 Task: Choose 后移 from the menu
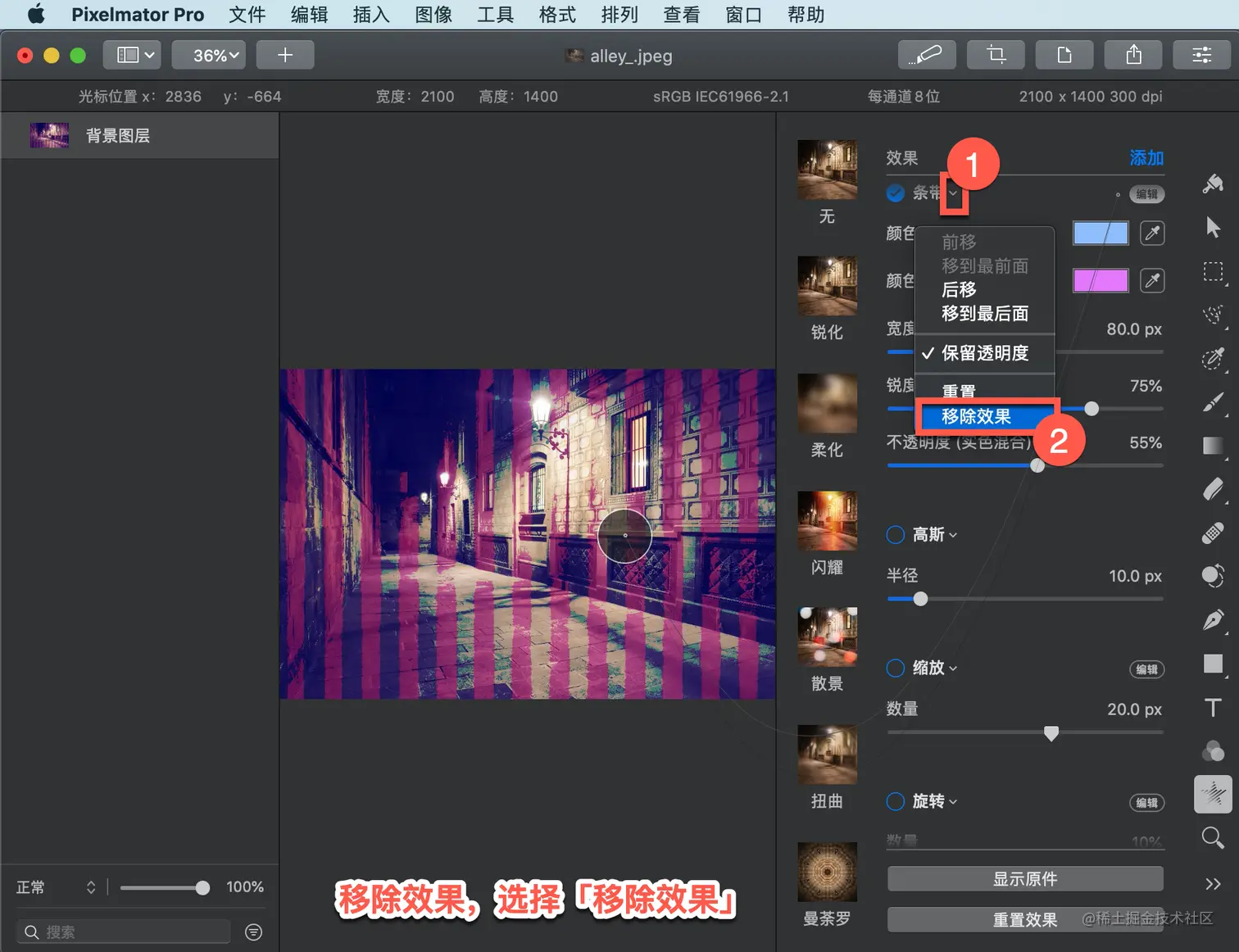[984, 290]
